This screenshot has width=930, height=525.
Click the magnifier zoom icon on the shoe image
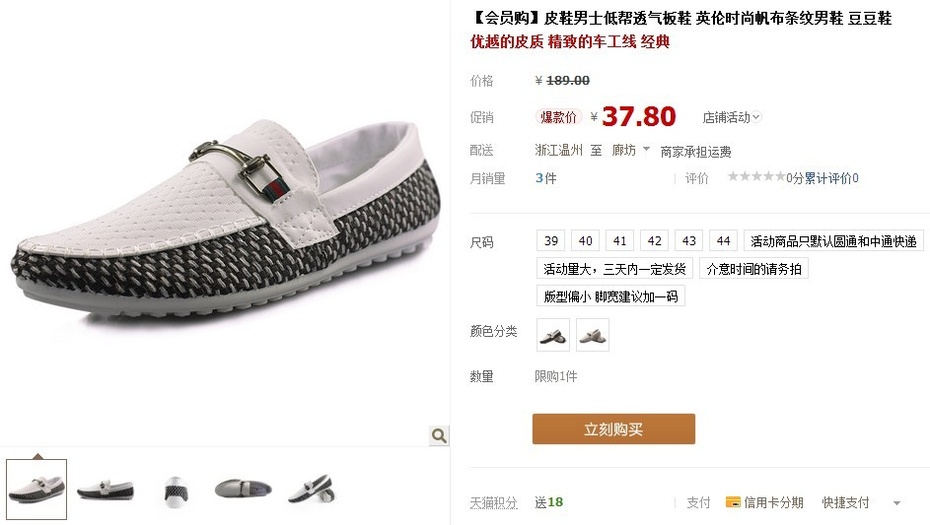439,435
